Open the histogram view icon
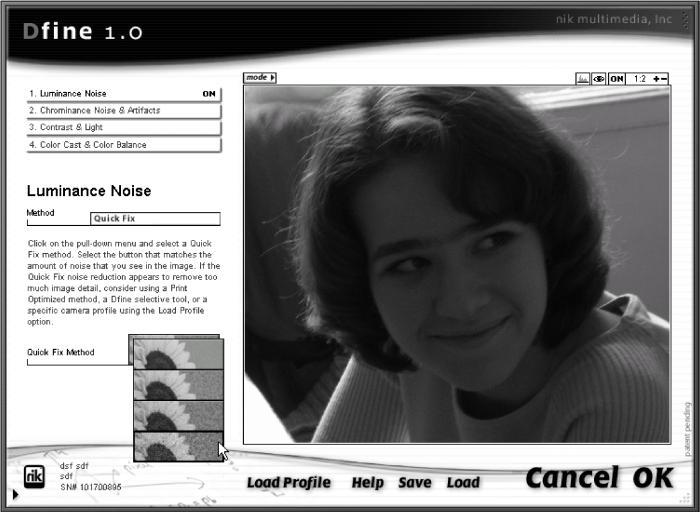700x512 pixels. pyautogui.click(x=583, y=79)
